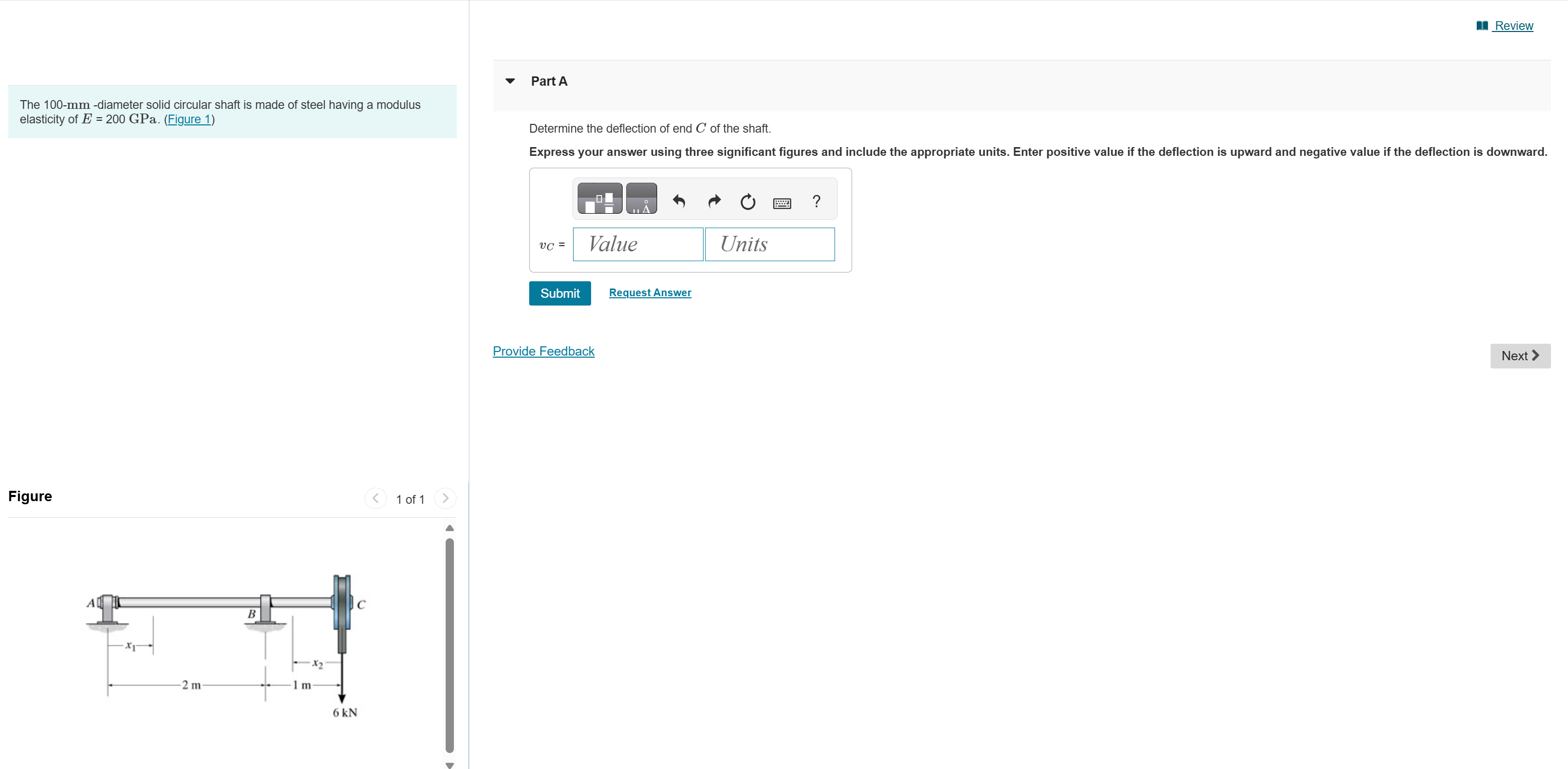Click the Units input field
Screen dimensions: 1568x769
pos(770,244)
